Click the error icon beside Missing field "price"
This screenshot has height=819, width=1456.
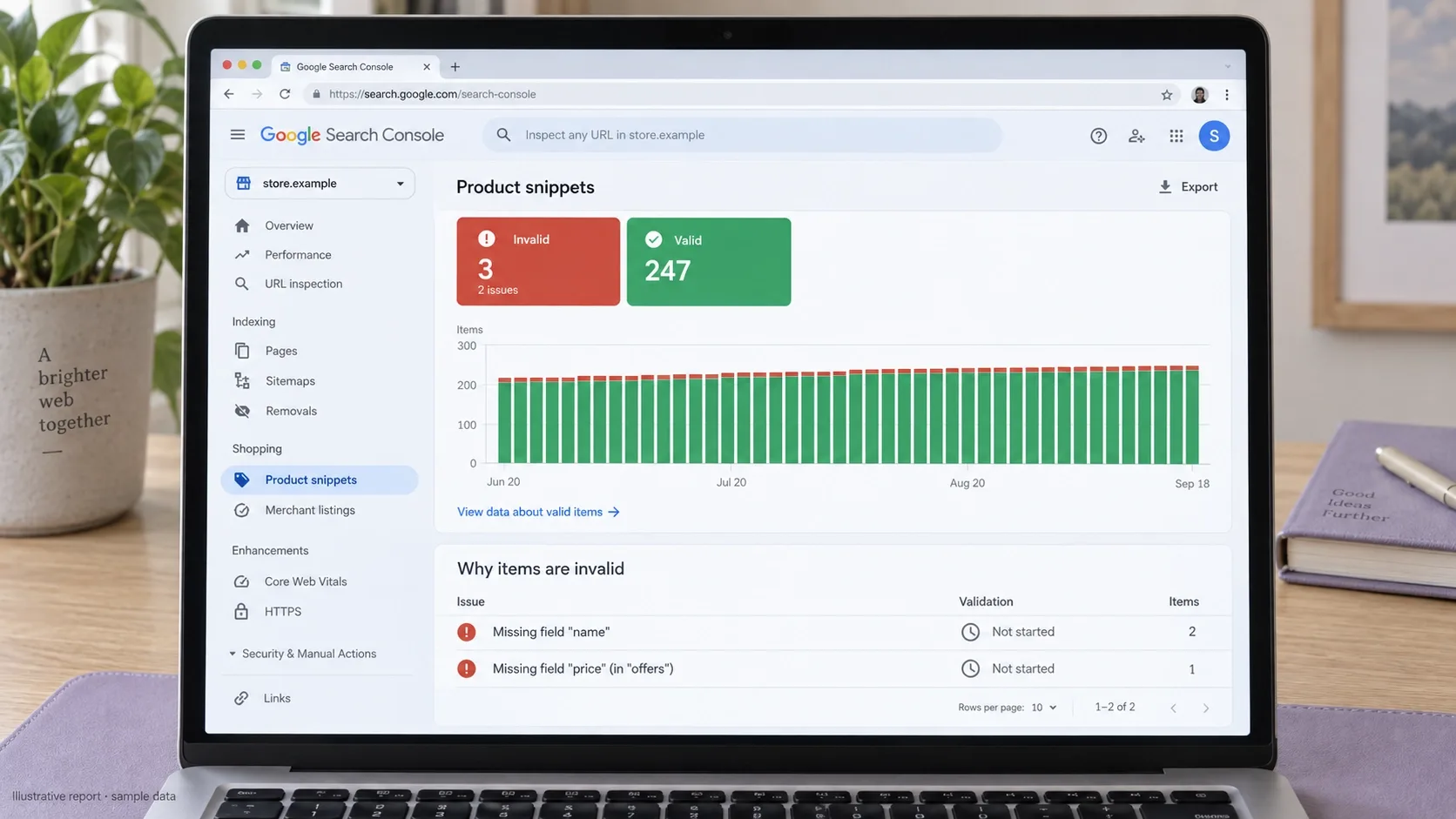[467, 668]
